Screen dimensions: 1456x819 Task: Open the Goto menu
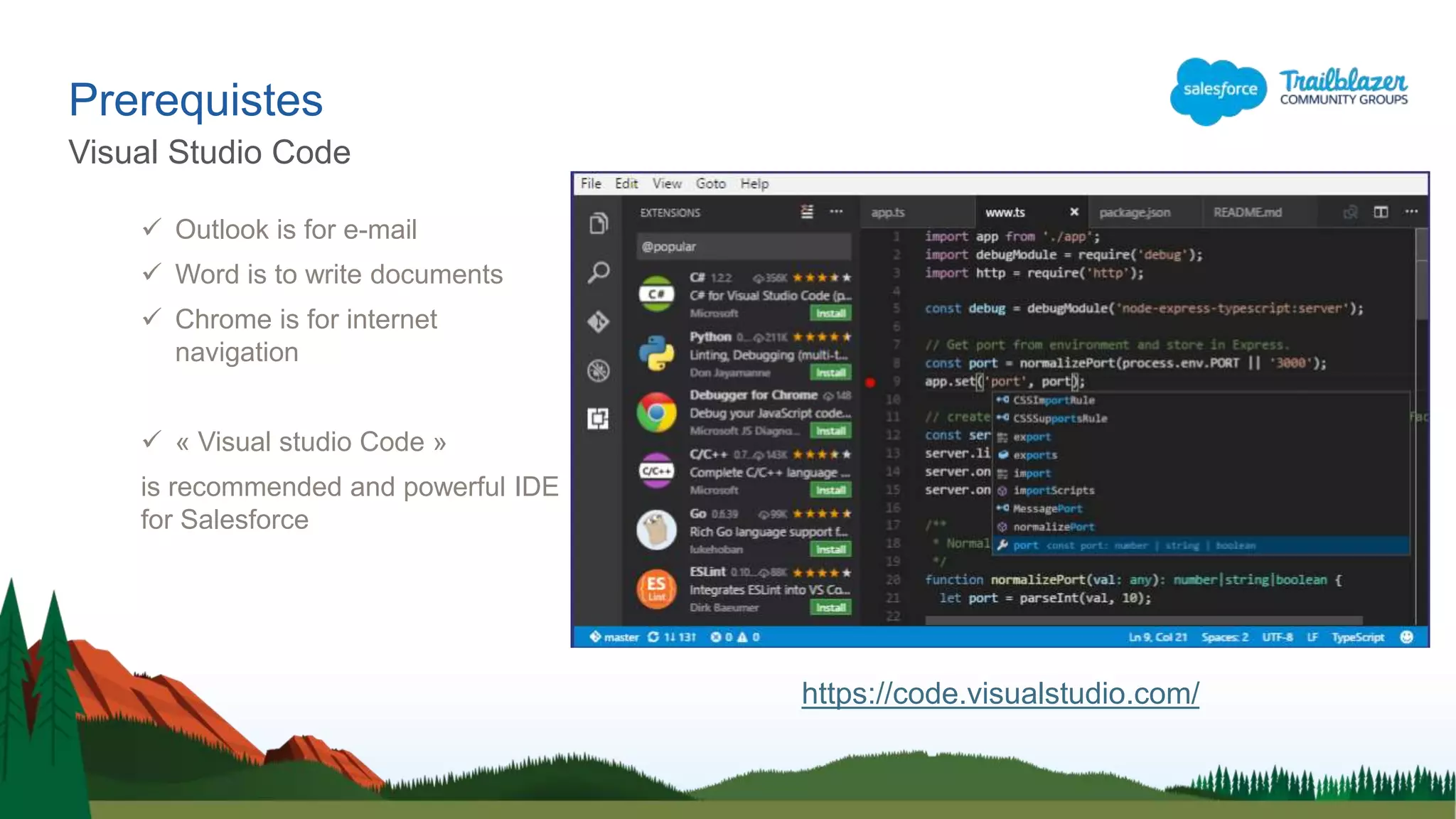coord(711,183)
